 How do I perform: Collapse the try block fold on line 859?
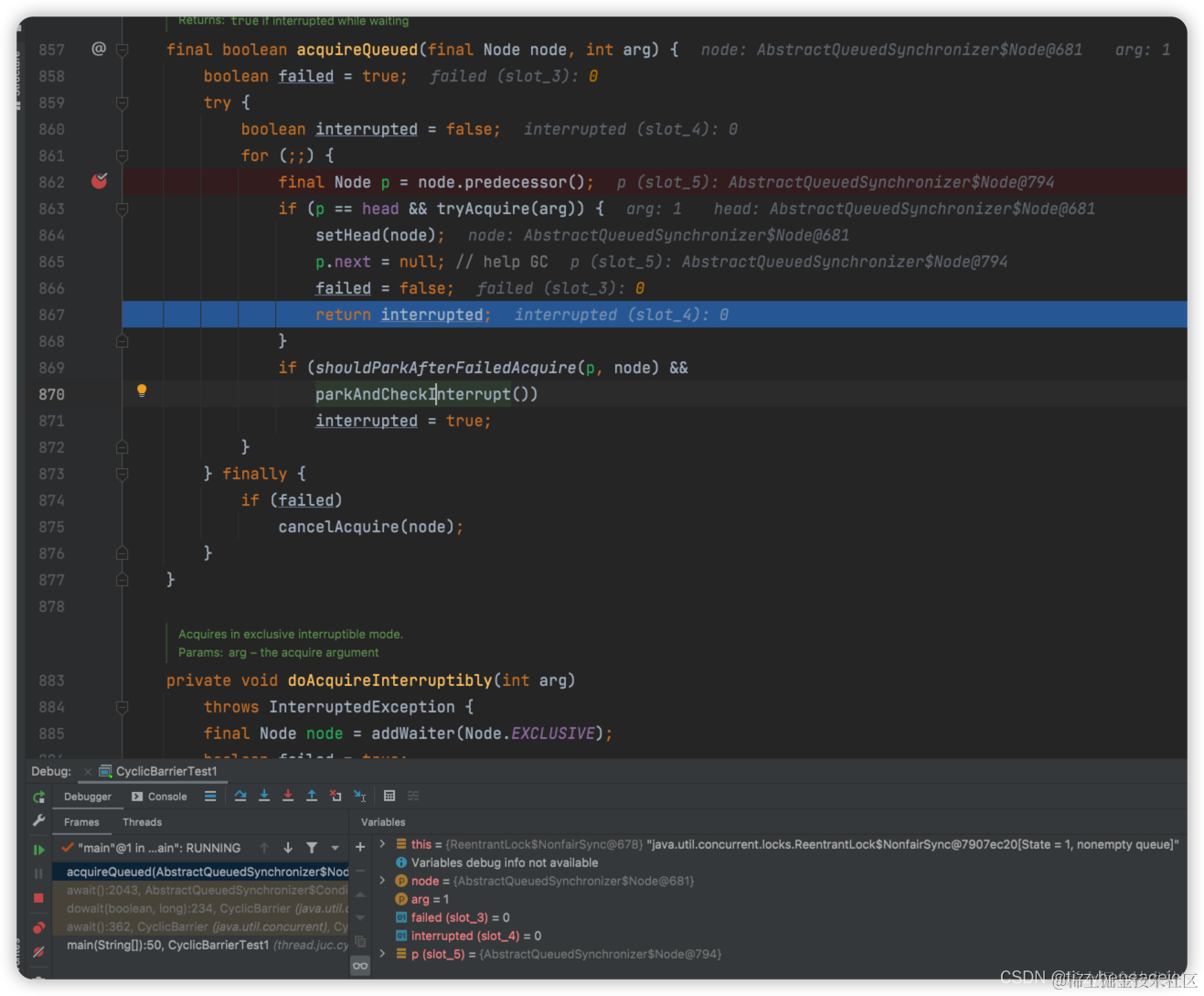[x=122, y=102]
